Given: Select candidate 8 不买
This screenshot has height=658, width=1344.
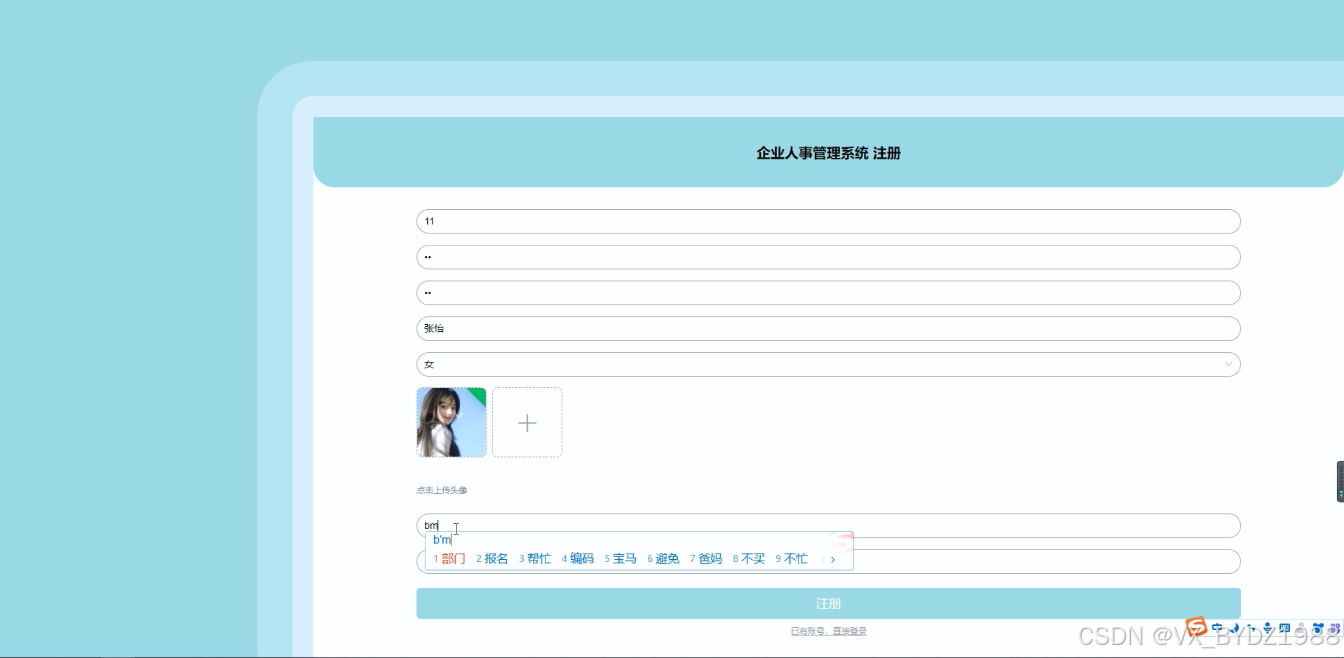Looking at the screenshot, I should (749, 559).
